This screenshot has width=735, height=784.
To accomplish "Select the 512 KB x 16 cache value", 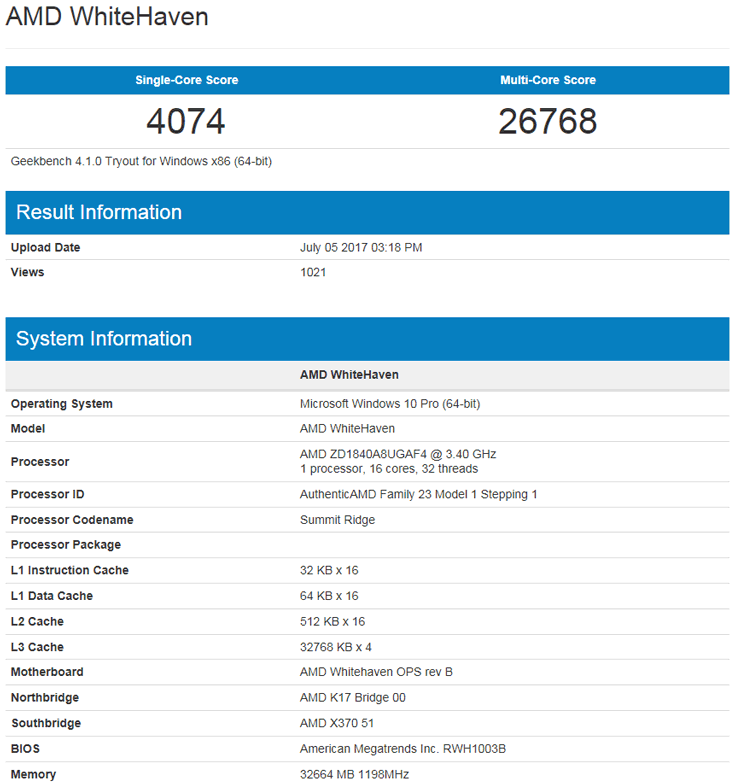I will (332, 622).
